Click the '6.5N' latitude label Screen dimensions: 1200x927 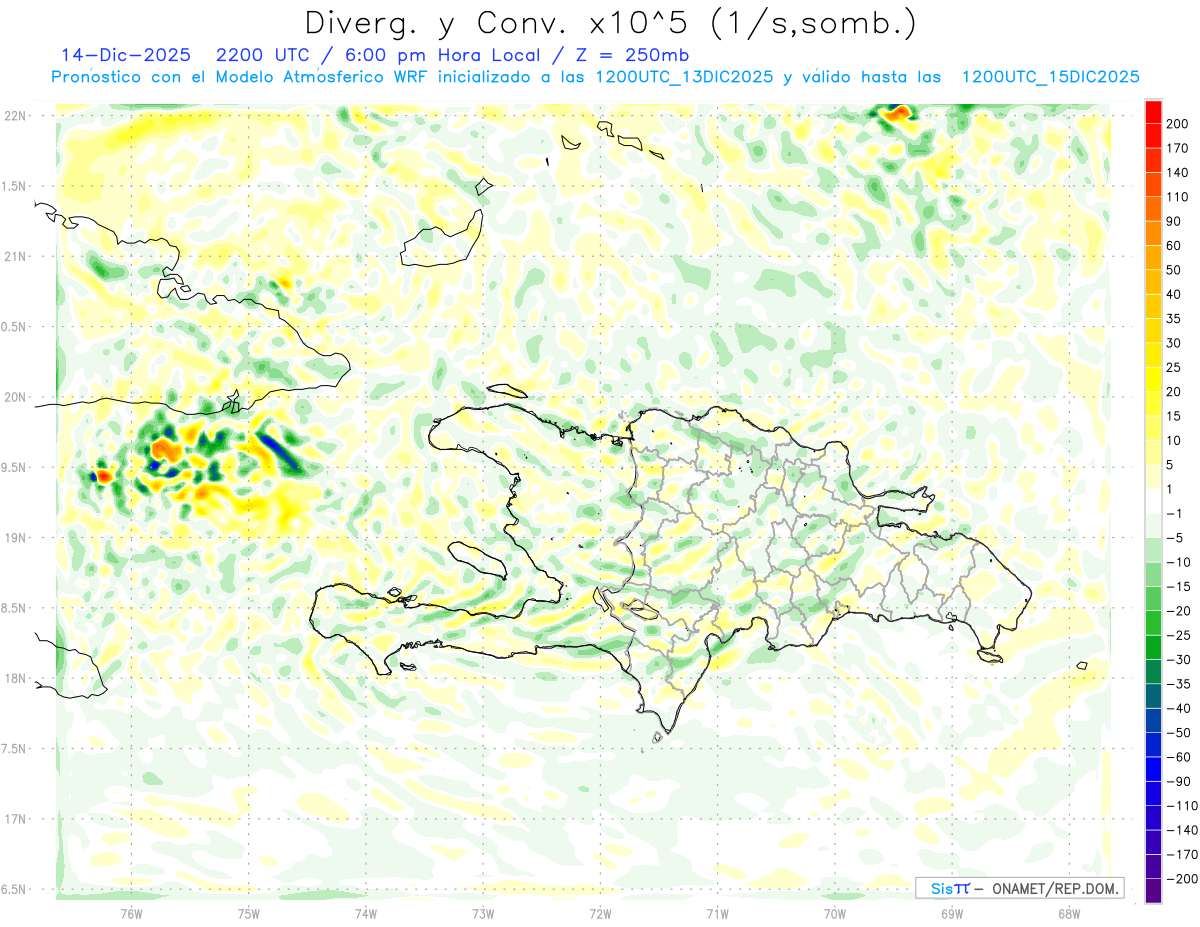pyautogui.click(x=15, y=889)
